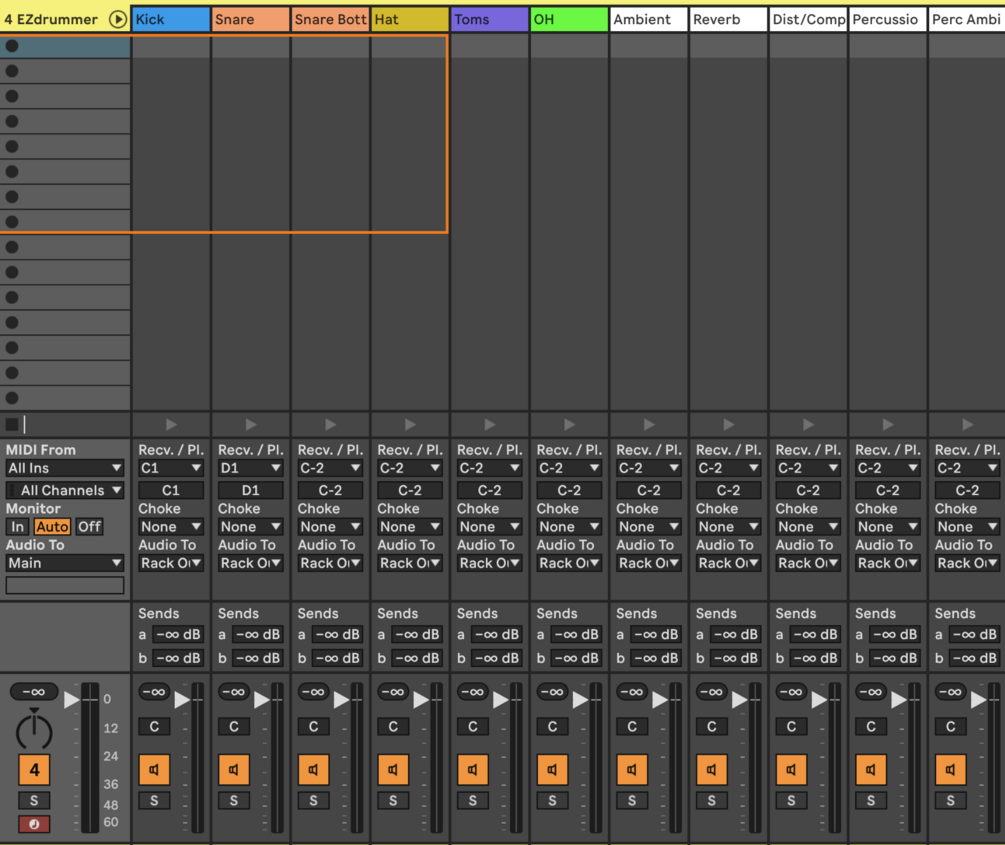Viewport: 1005px width, 845px height.
Task: Open the Snare receive note D1 dropdown
Action: click(x=251, y=468)
